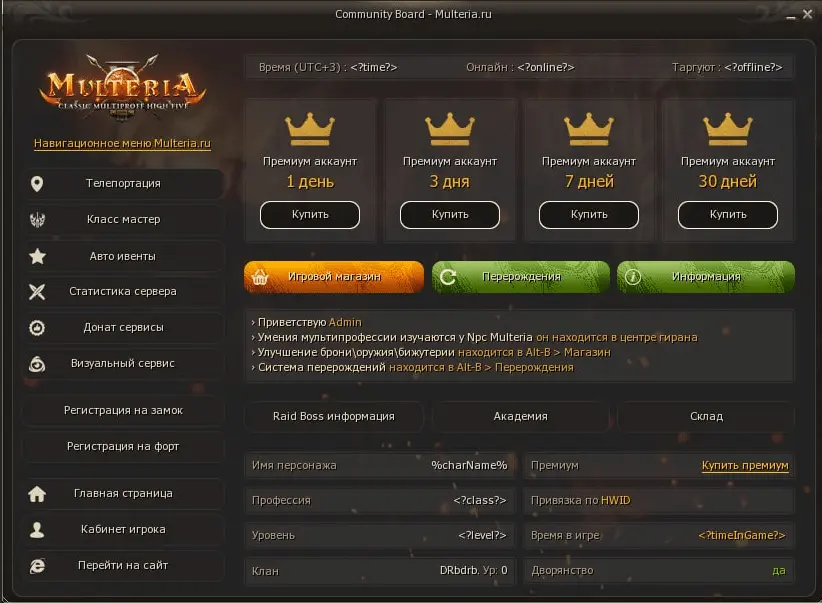Click the Донат сервисы coin icon

tap(37, 328)
